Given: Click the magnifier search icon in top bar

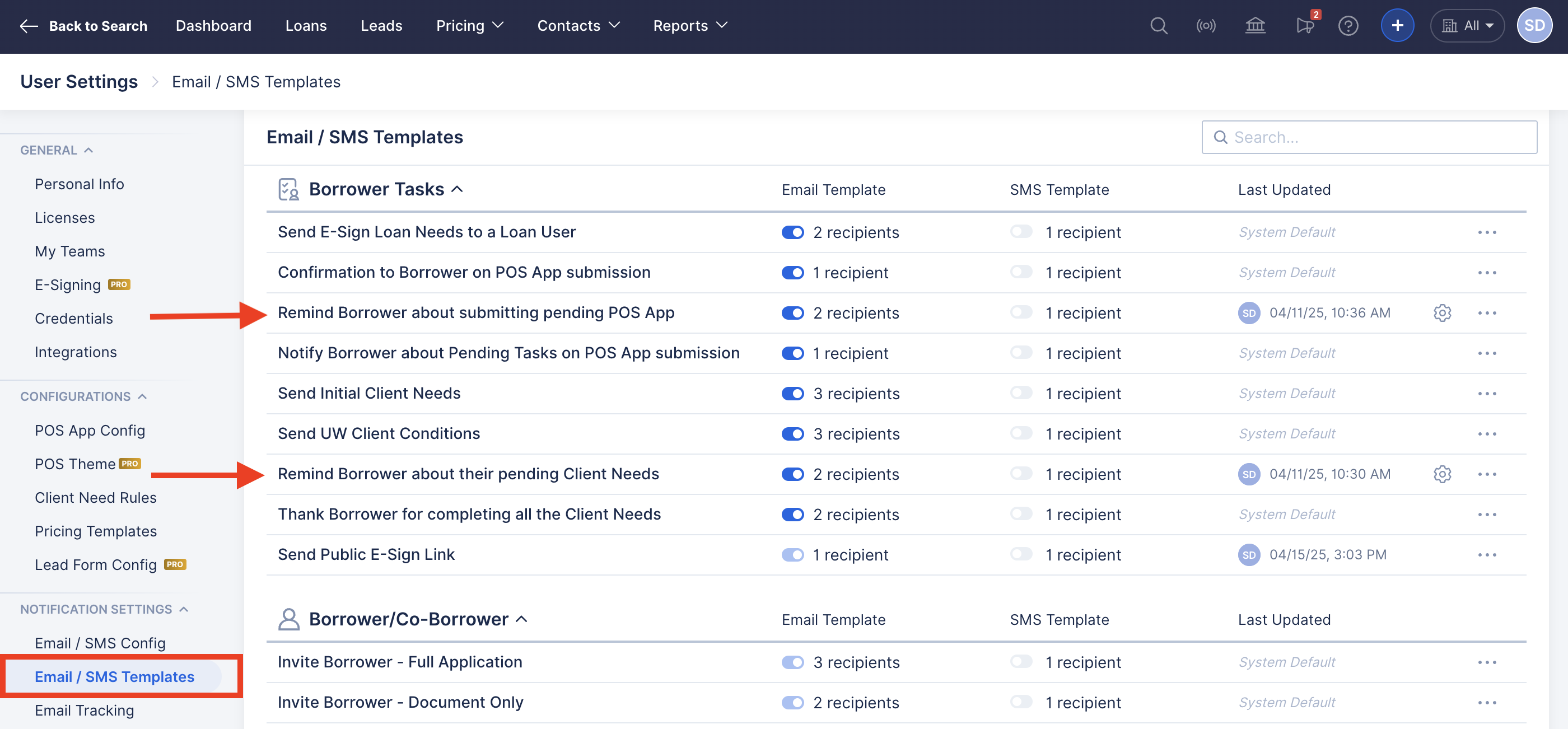Looking at the screenshot, I should [x=1158, y=26].
